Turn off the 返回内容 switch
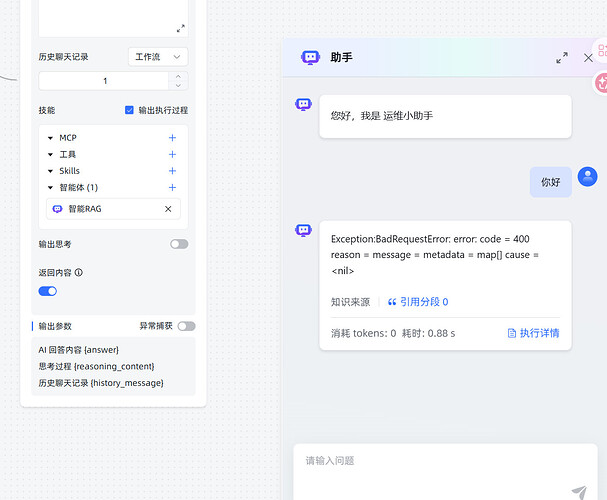 pos(48,291)
